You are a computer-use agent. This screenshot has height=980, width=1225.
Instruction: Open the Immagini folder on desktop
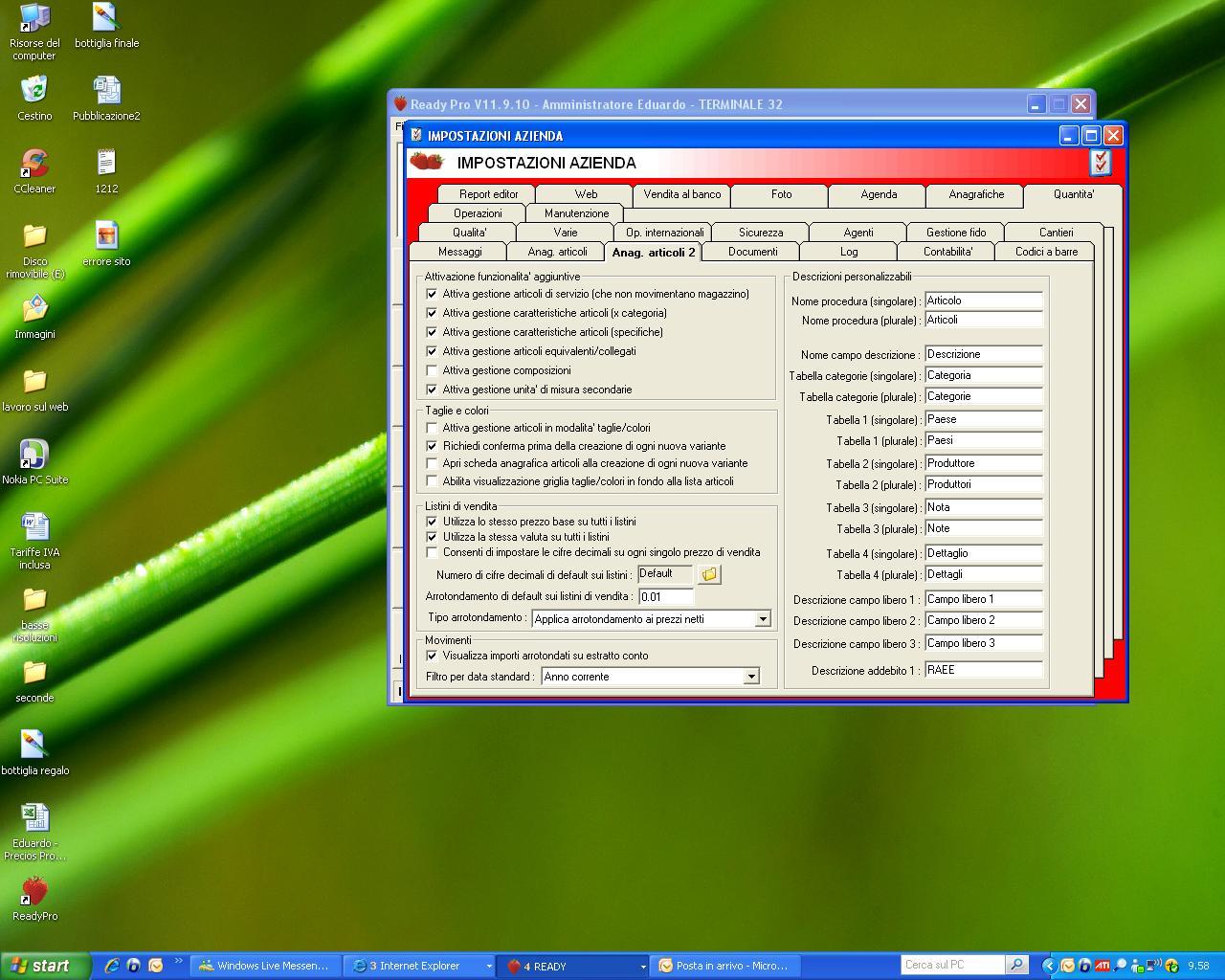34,310
